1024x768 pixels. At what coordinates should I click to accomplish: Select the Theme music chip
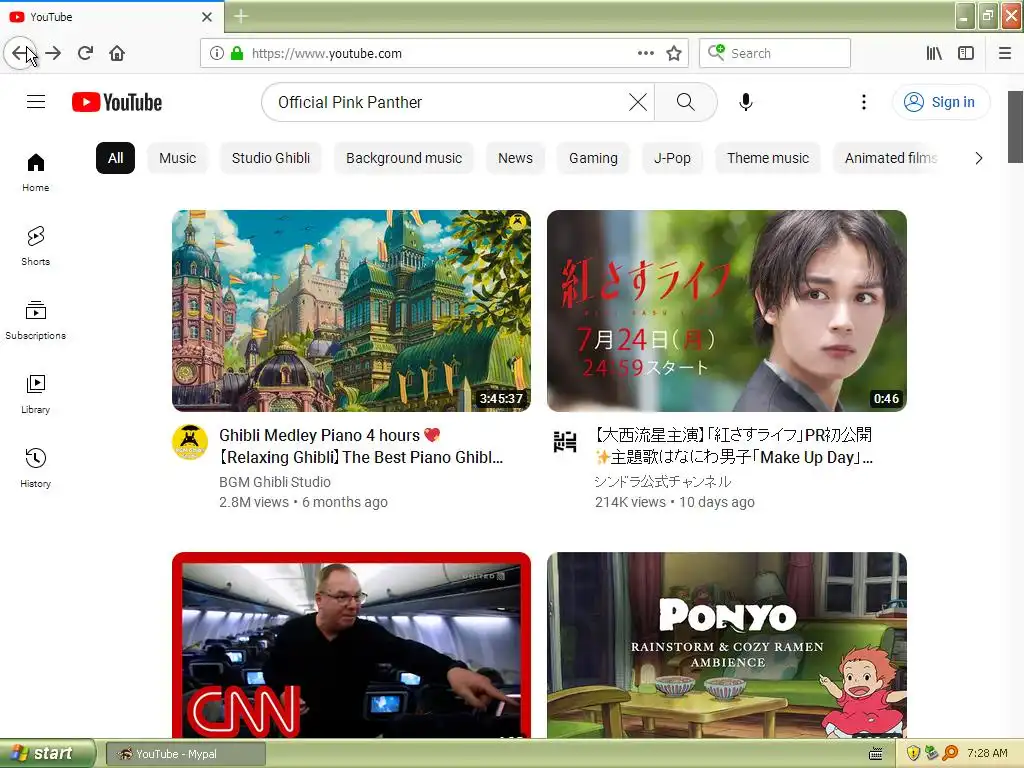[x=768, y=158]
